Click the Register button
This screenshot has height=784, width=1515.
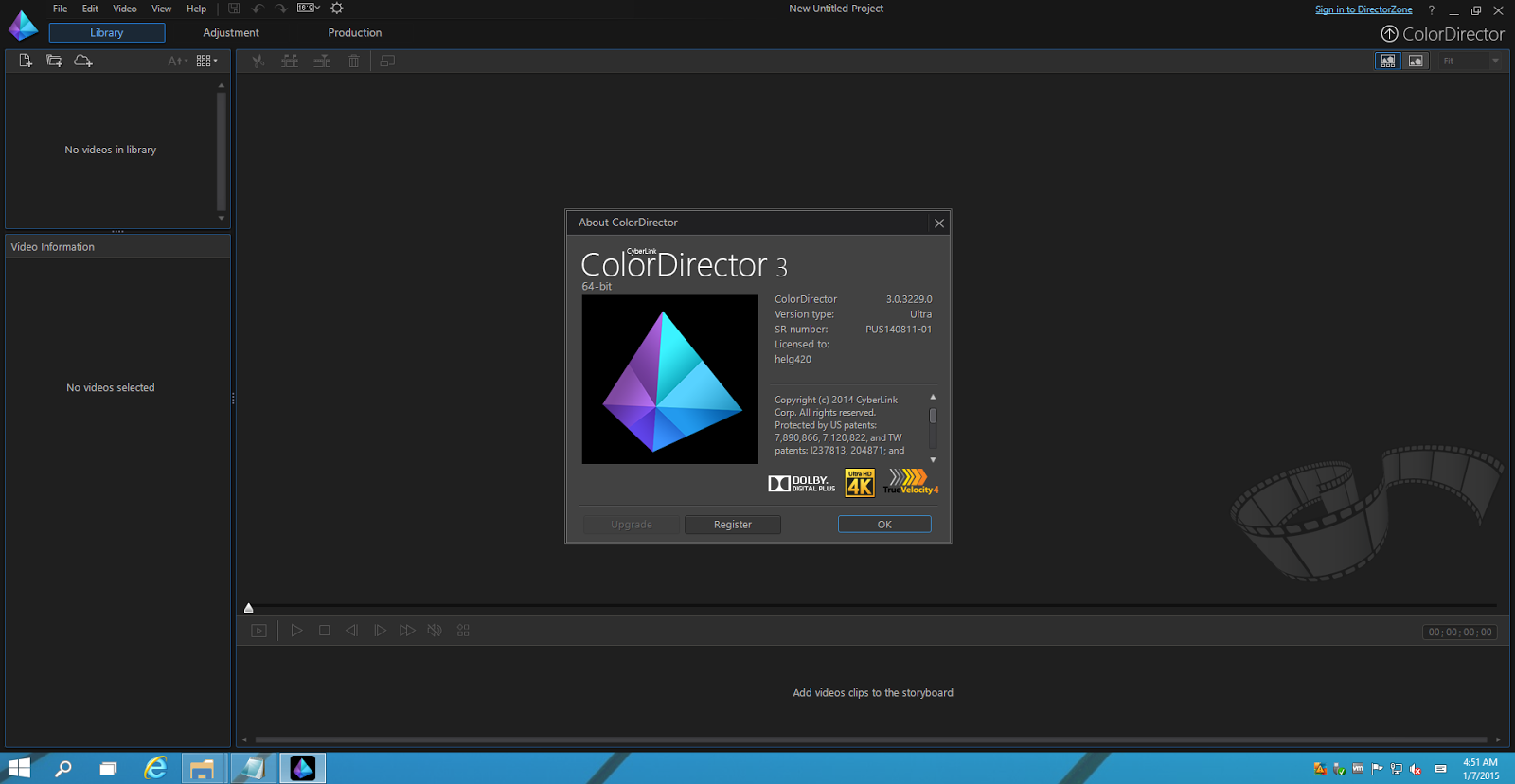[x=733, y=525]
